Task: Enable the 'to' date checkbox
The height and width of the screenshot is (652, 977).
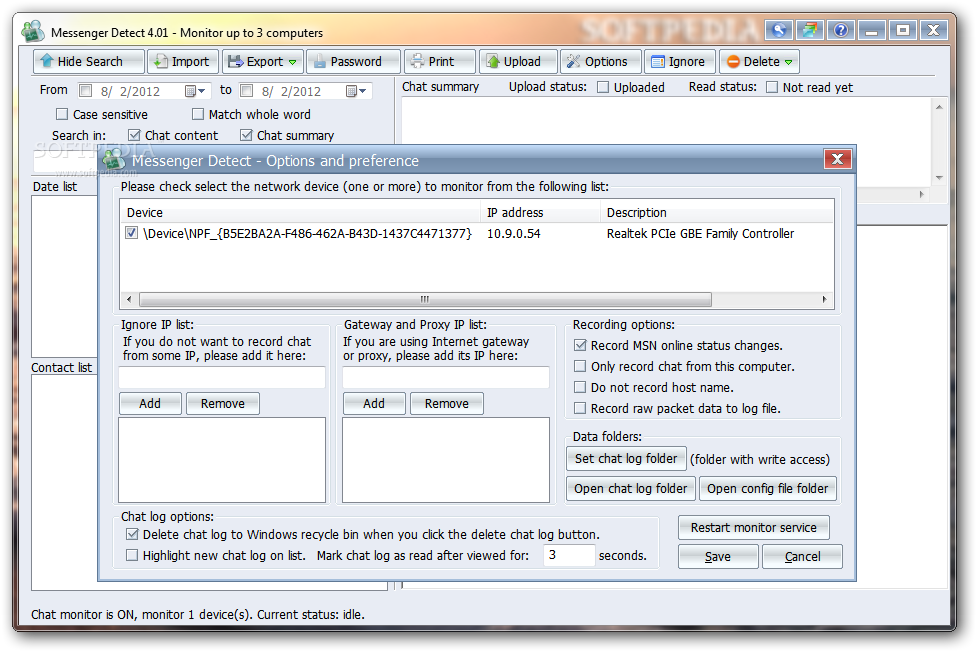Action: [x=247, y=91]
